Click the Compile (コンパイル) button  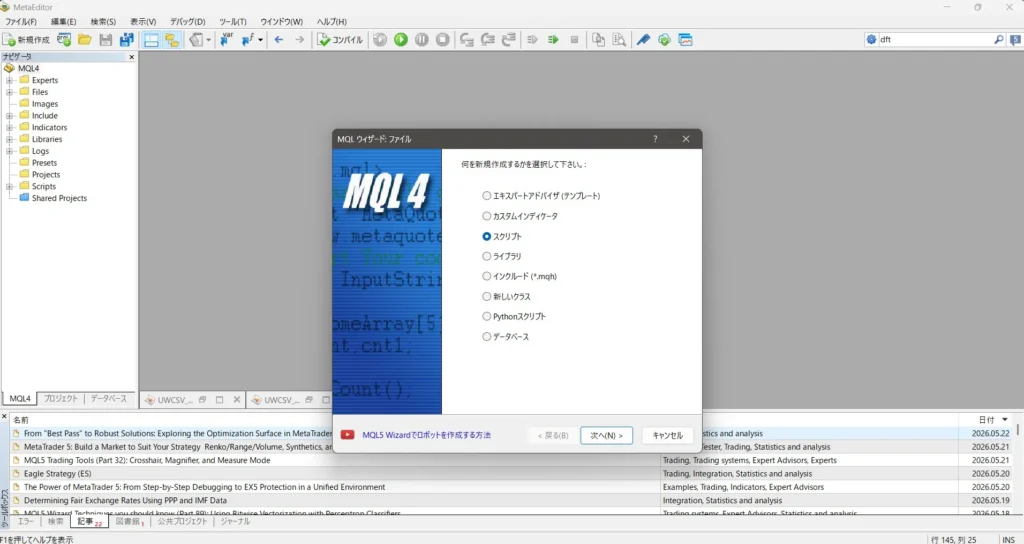point(340,40)
